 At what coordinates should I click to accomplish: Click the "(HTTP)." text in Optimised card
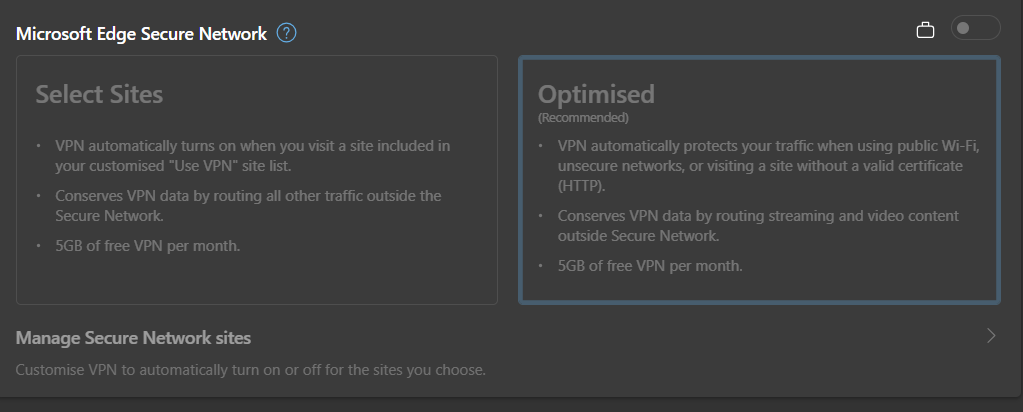(x=583, y=186)
